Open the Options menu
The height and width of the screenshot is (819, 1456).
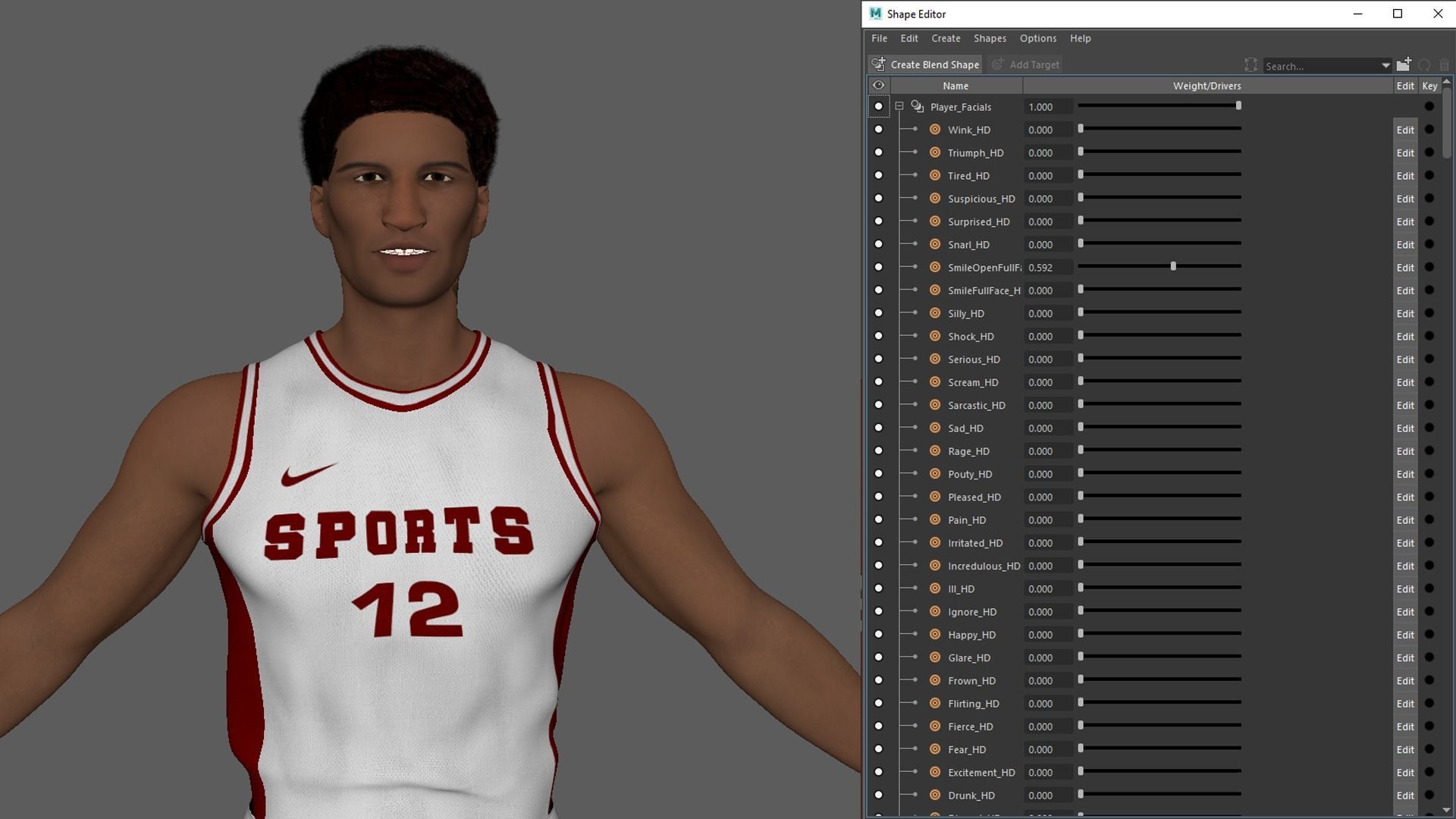click(1038, 38)
